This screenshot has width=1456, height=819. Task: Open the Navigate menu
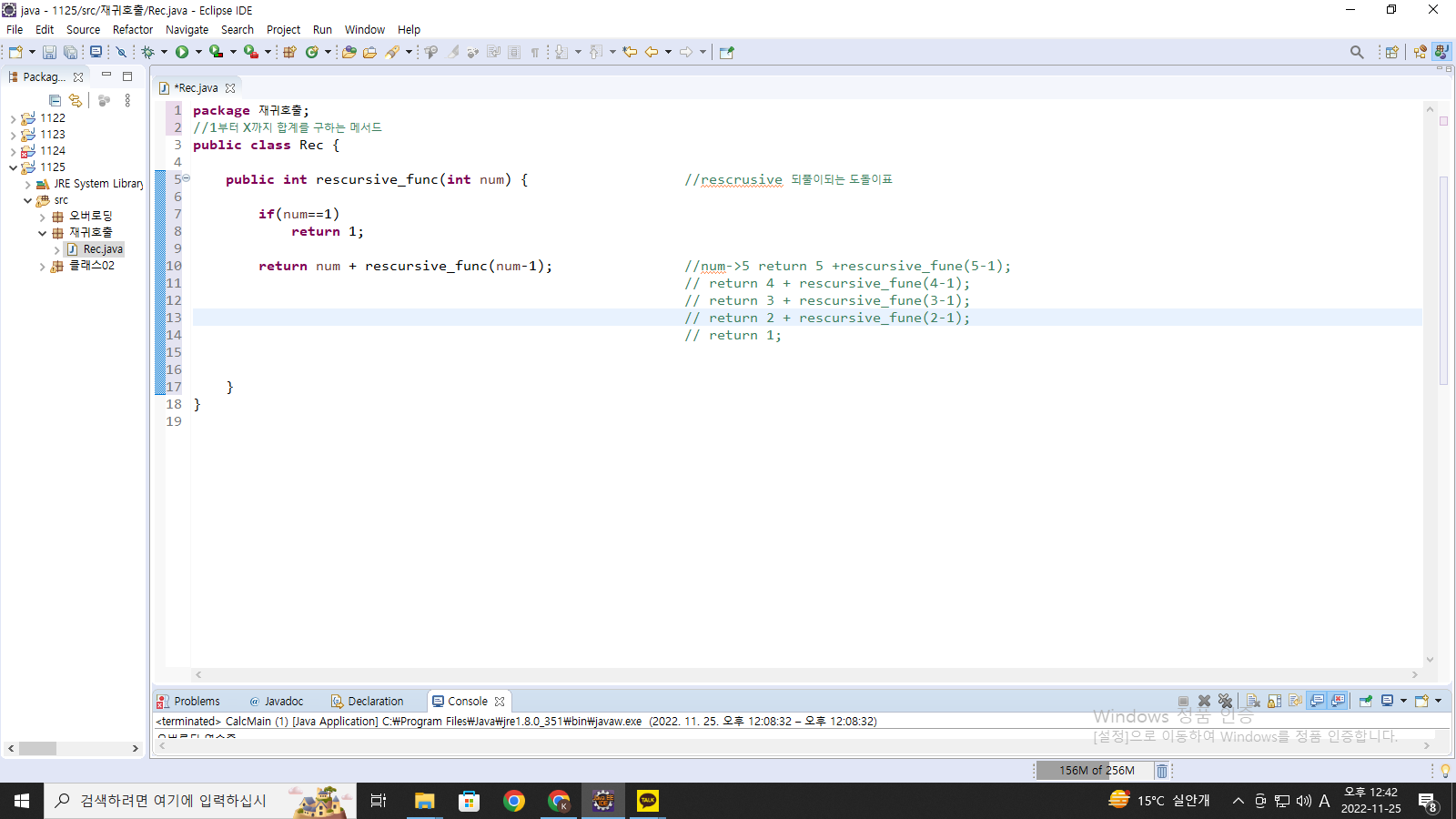click(x=187, y=30)
